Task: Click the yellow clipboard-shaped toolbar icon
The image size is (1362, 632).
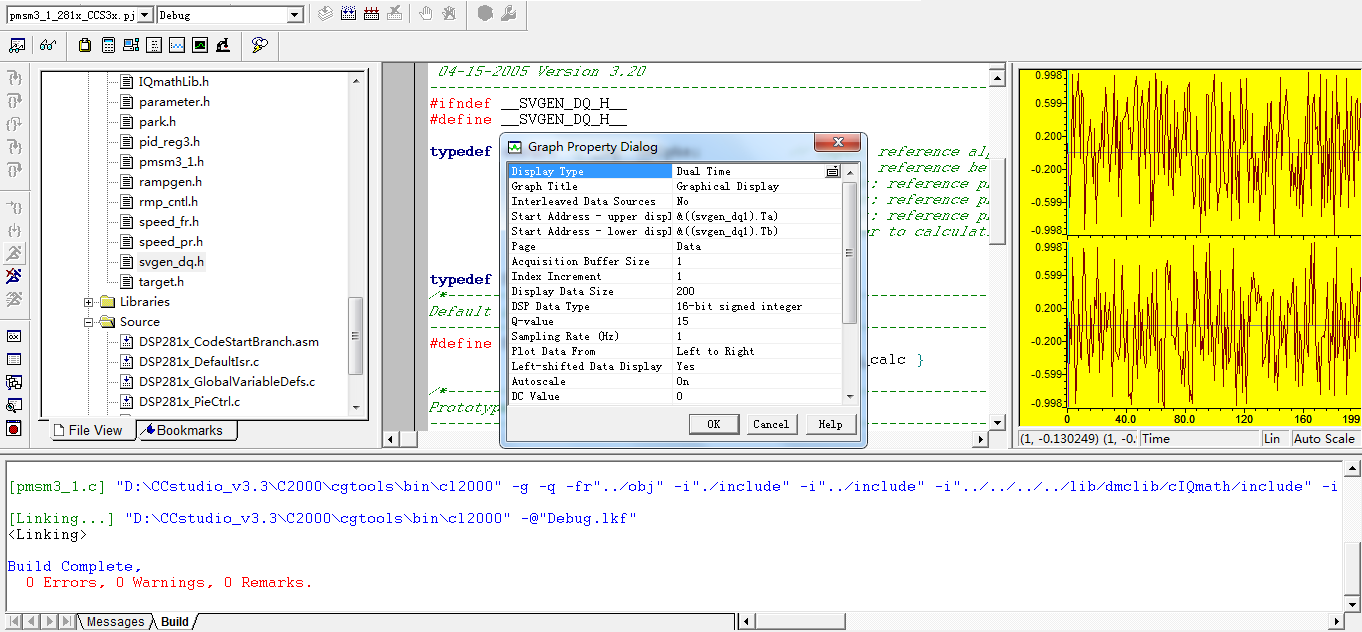Action: coord(84,45)
